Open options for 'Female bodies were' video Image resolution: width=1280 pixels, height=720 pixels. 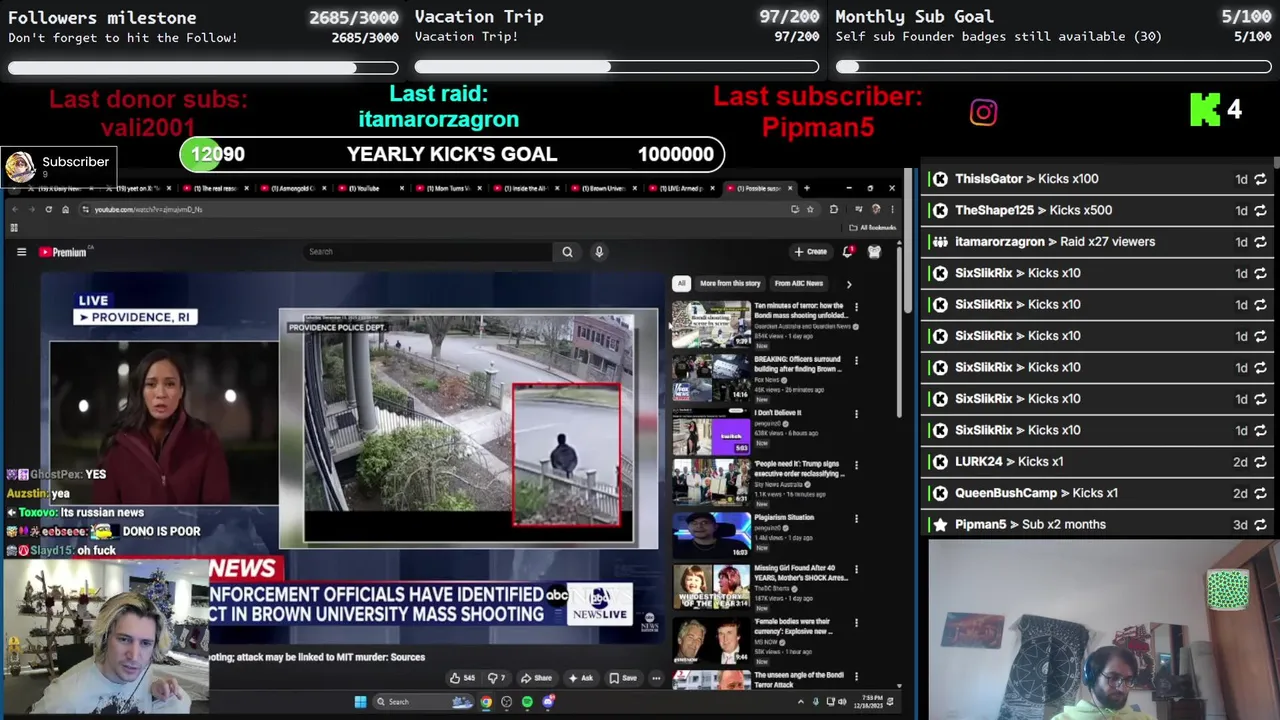pyautogui.click(x=856, y=625)
